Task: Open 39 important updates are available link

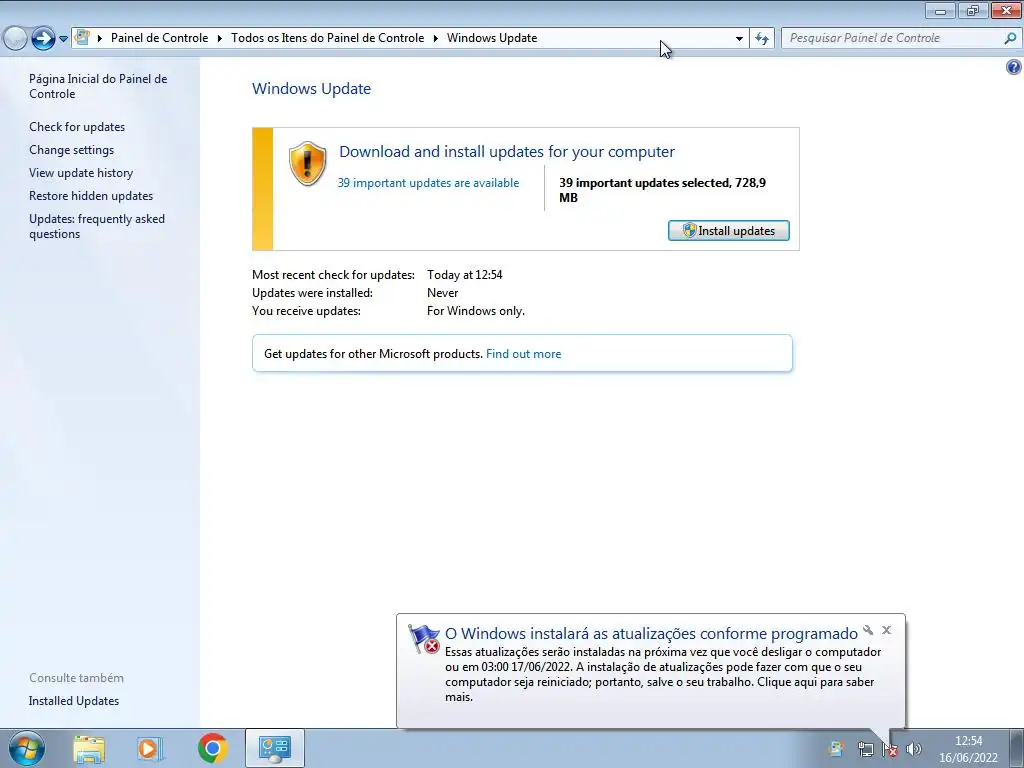Action: 428,183
